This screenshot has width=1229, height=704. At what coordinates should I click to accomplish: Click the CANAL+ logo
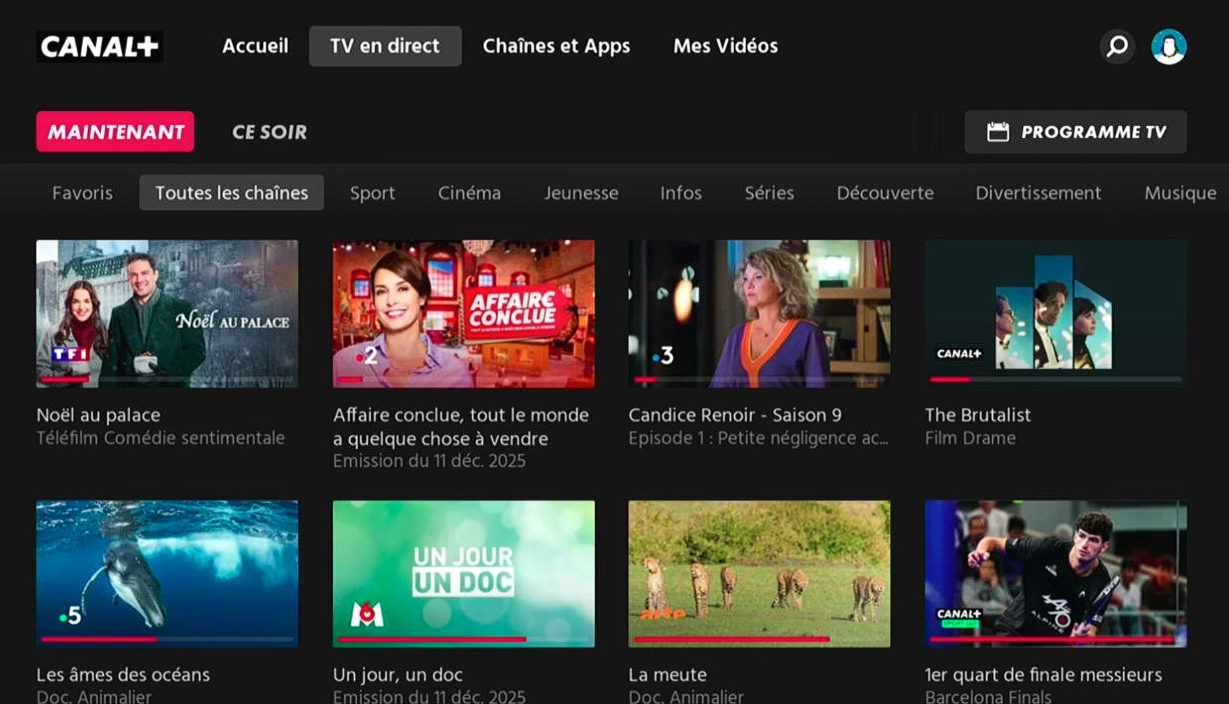(100, 47)
